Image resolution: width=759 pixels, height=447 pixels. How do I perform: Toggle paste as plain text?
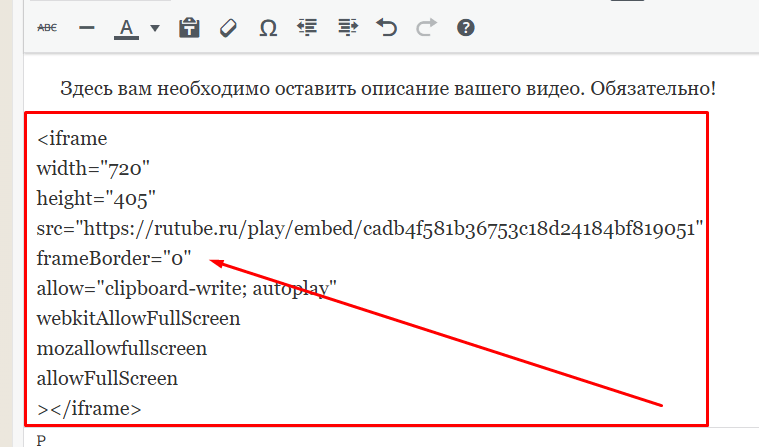189,28
